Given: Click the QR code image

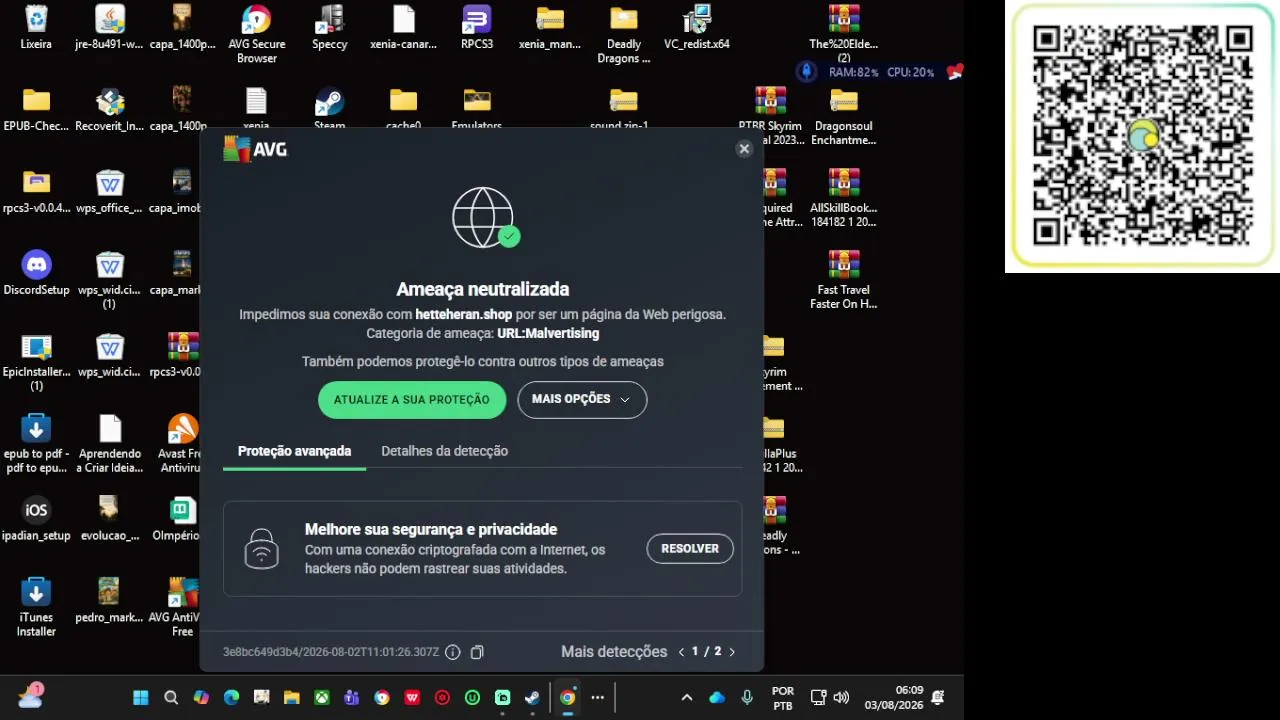Looking at the screenshot, I should click(1142, 138).
